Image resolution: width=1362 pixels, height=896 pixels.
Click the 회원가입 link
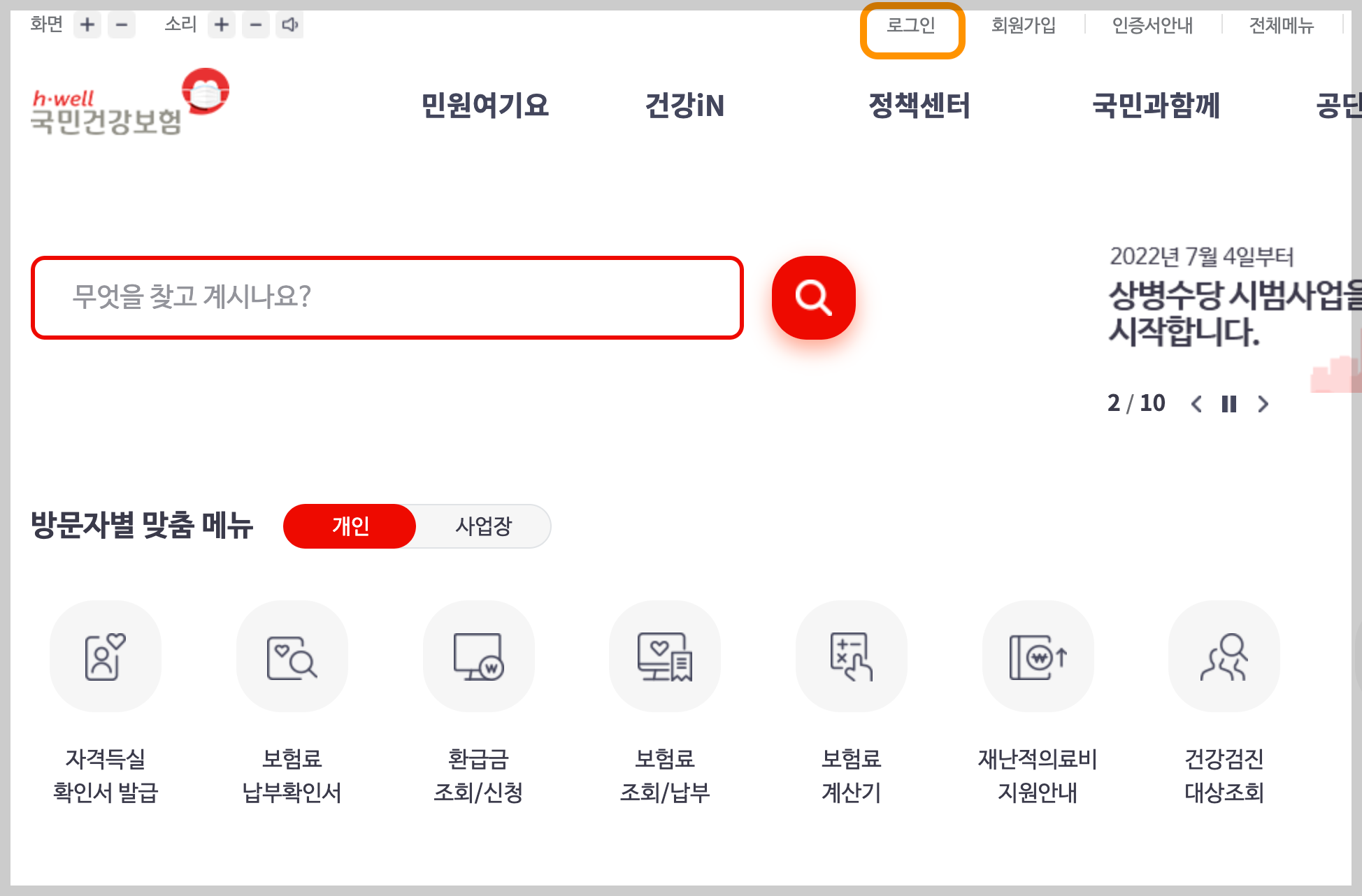tap(1024, 26)
